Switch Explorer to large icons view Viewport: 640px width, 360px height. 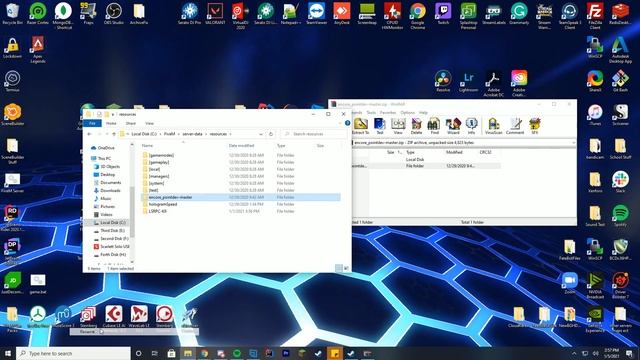(346, 268)
